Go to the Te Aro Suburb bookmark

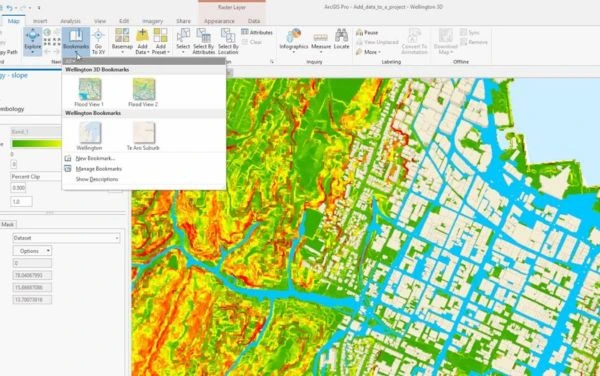click(143, 136)
